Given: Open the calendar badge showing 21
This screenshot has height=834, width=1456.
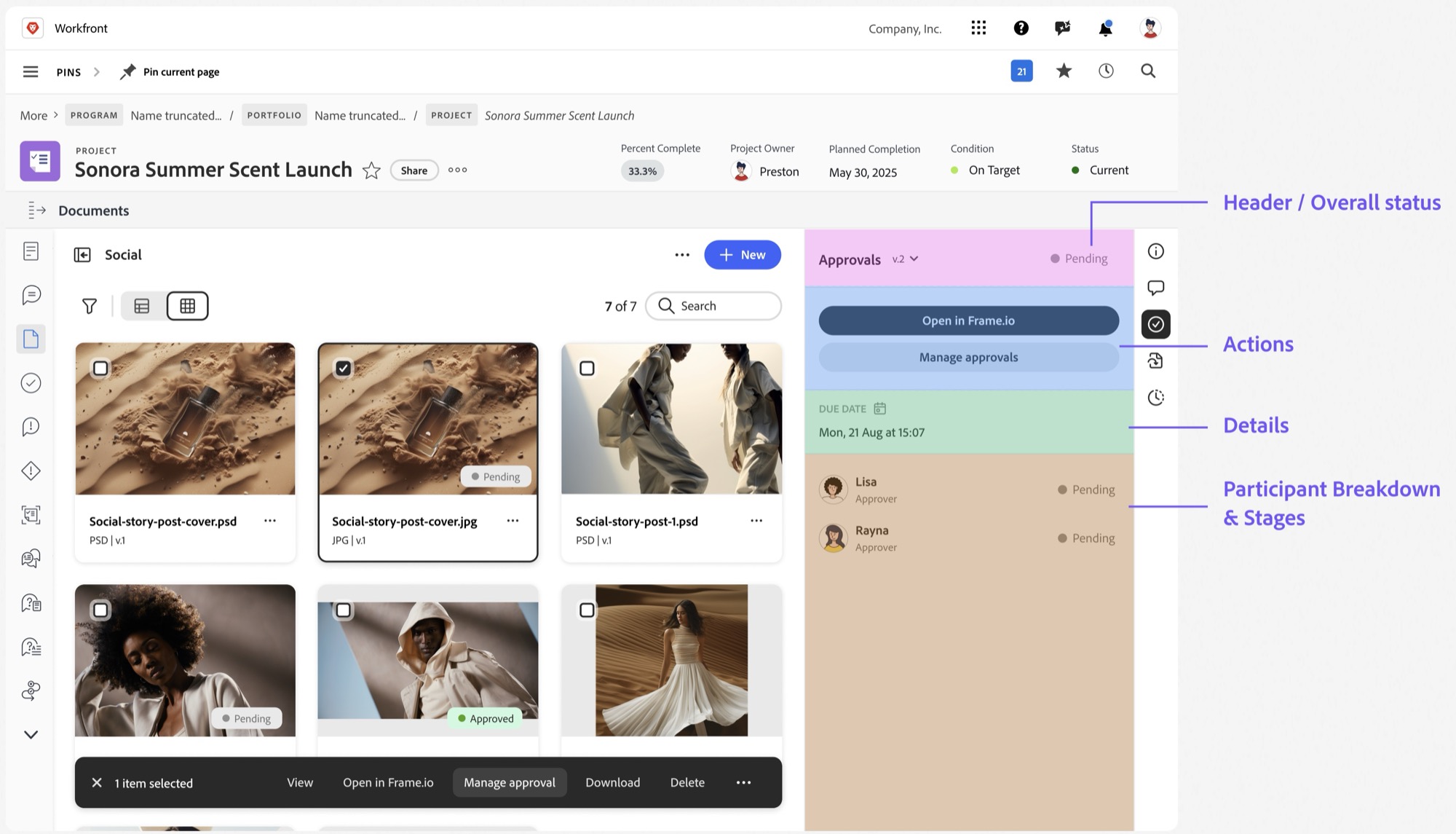Looking at the screenshot, I should point(1021,71).
